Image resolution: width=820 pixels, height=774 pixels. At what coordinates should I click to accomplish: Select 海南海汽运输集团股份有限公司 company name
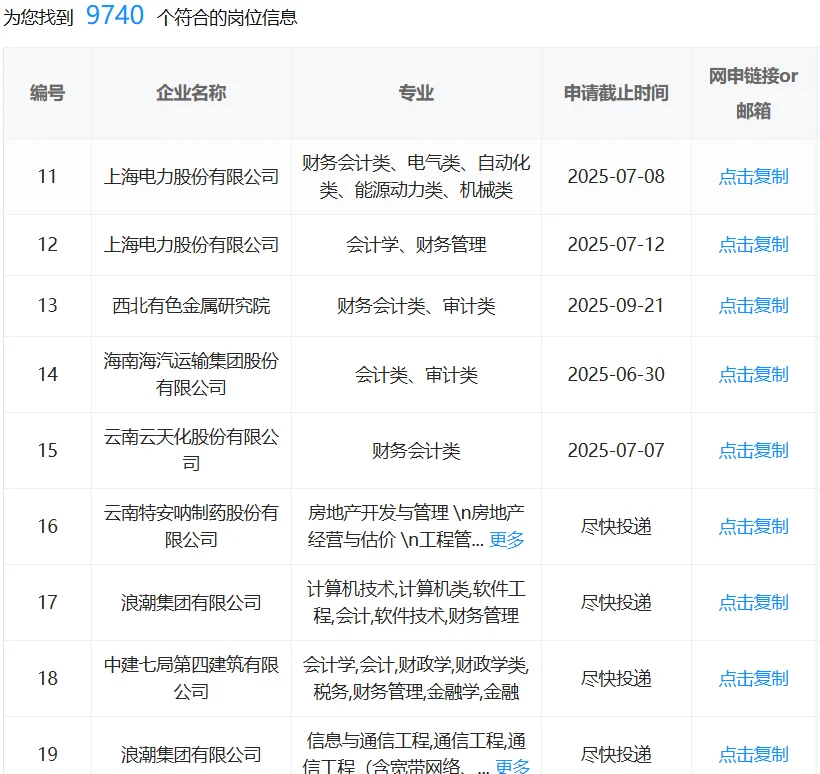pos(191,374)
